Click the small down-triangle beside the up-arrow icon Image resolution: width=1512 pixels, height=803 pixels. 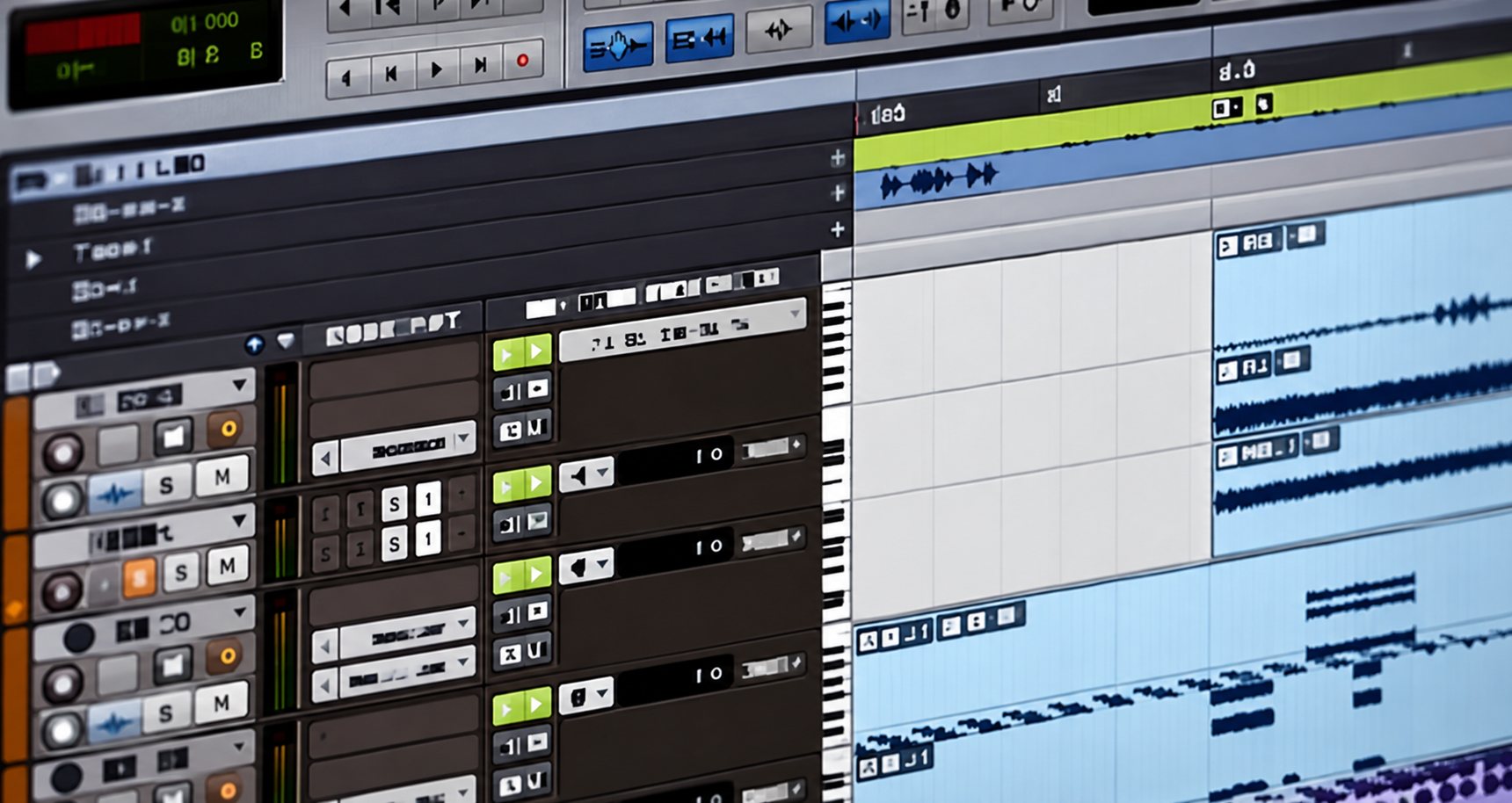point(286,340)
